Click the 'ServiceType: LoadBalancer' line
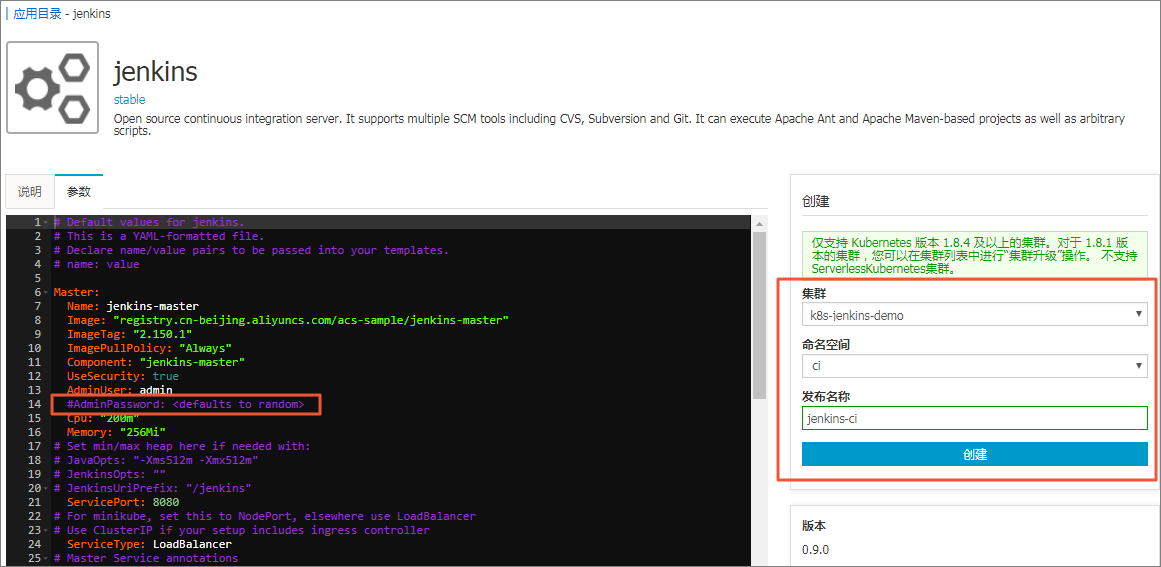1161x567 pixels. (149, 544)
